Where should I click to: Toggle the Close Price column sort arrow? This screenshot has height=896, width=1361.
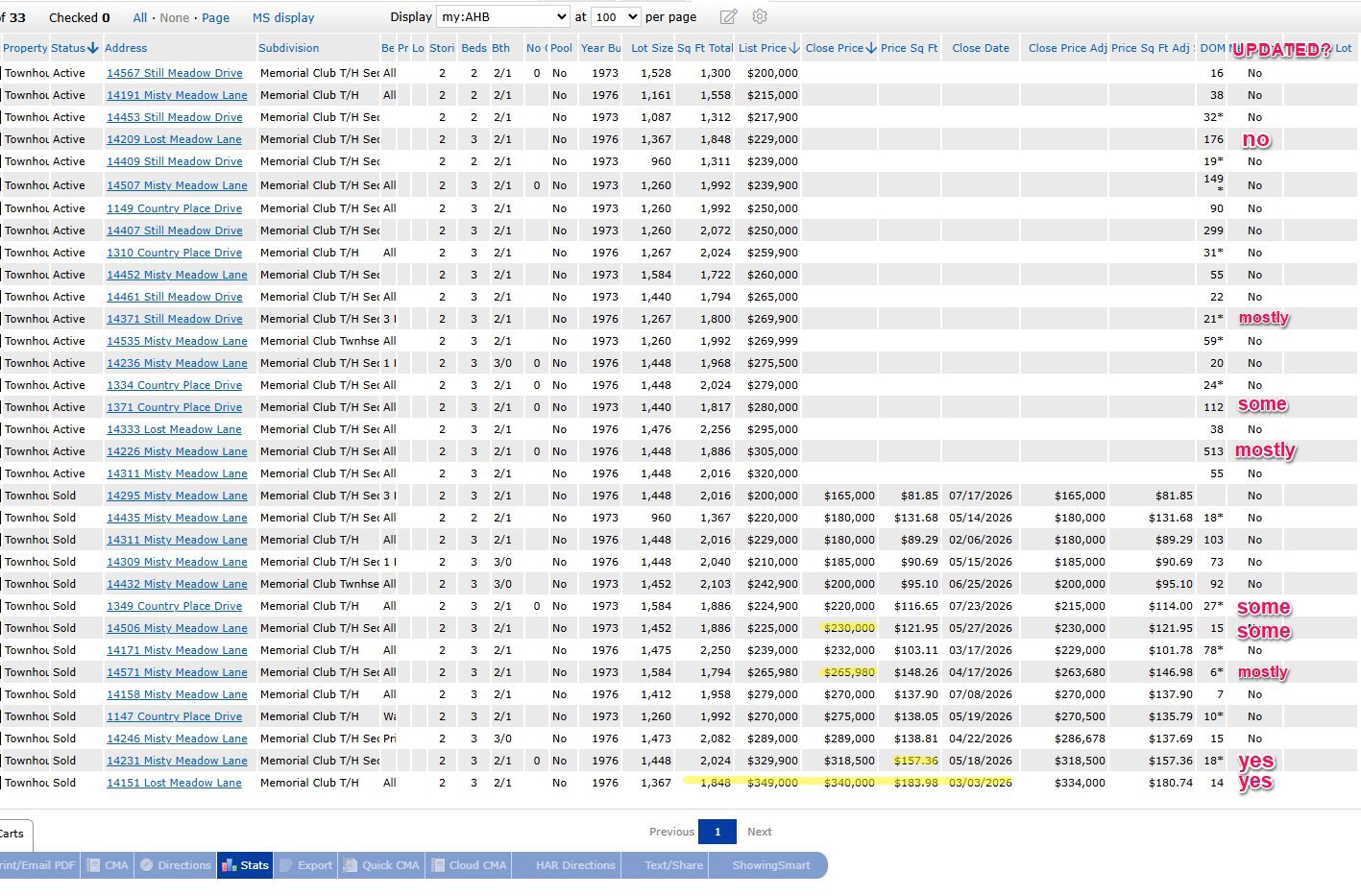click(x=871, y=48)
